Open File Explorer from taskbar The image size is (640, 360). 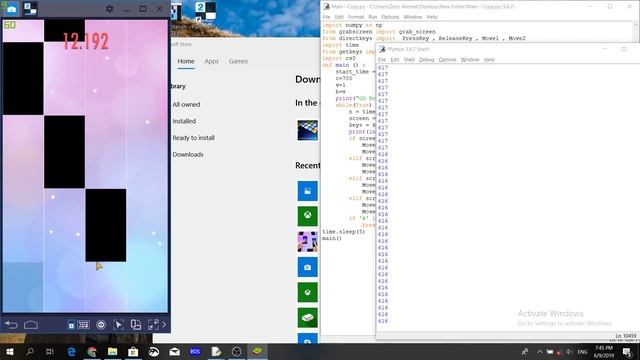[112, 351]
